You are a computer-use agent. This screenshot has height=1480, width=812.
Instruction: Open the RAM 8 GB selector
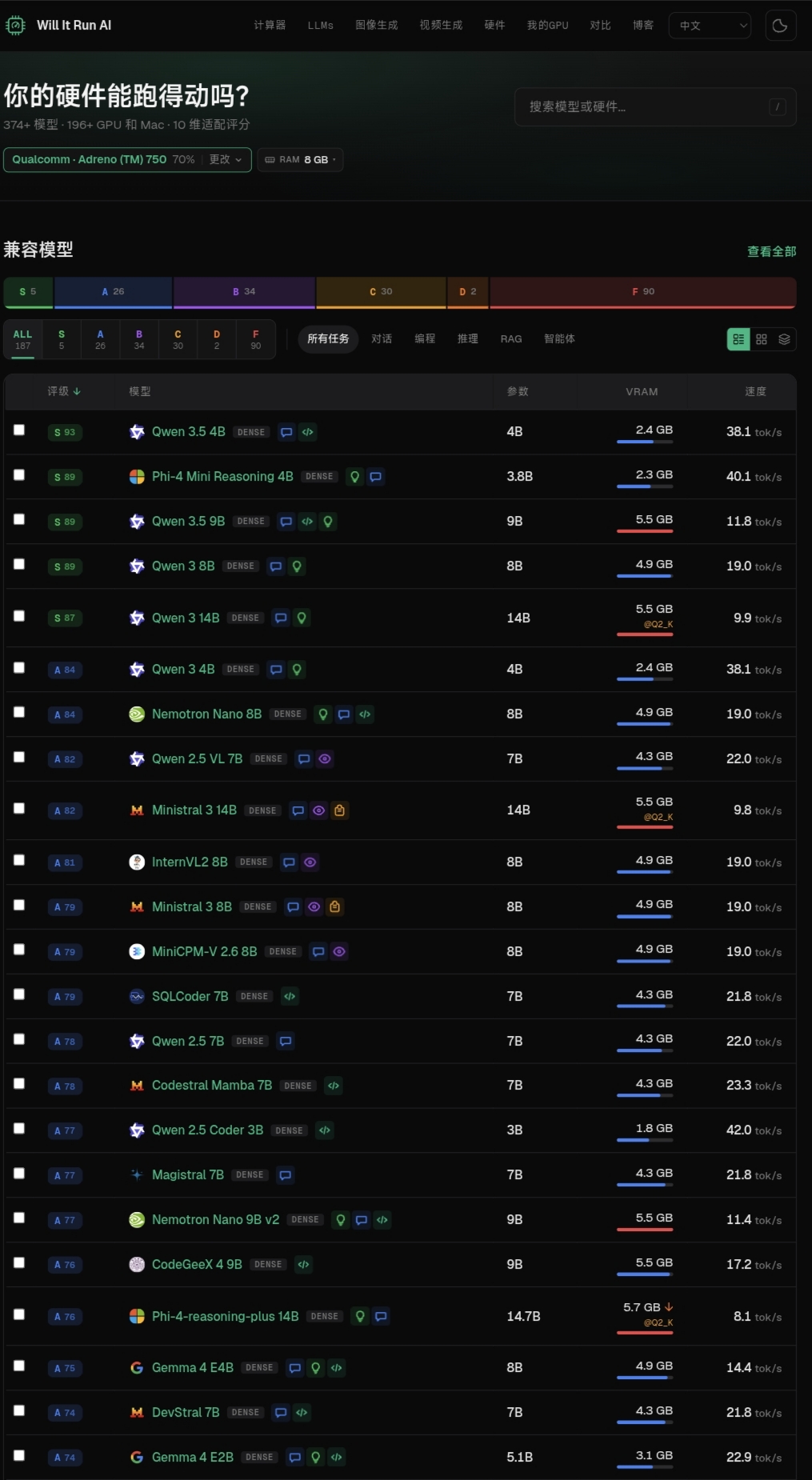[300, 159]
